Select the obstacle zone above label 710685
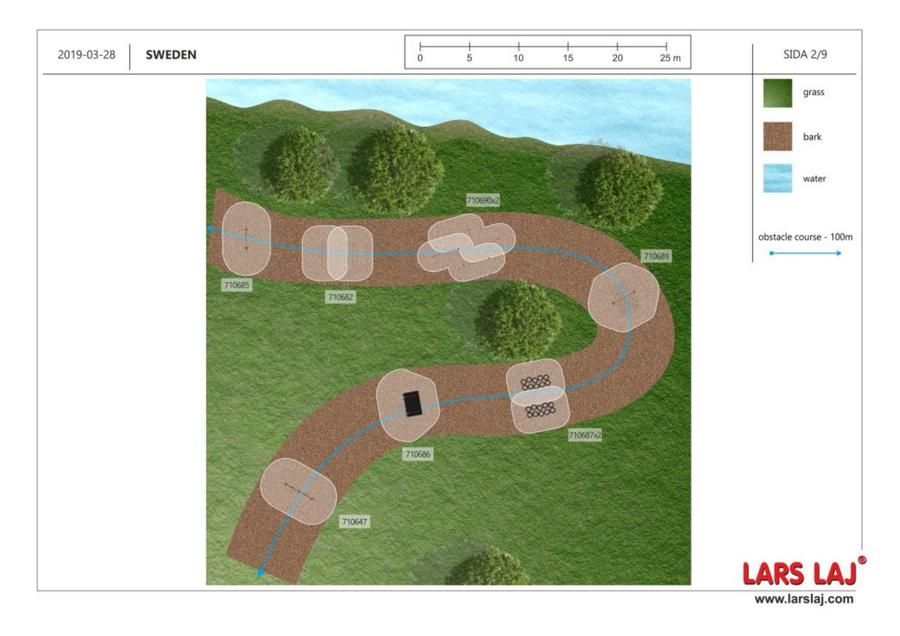The width and height of the screenshot is (900, 636). click(x=245, y=238)
